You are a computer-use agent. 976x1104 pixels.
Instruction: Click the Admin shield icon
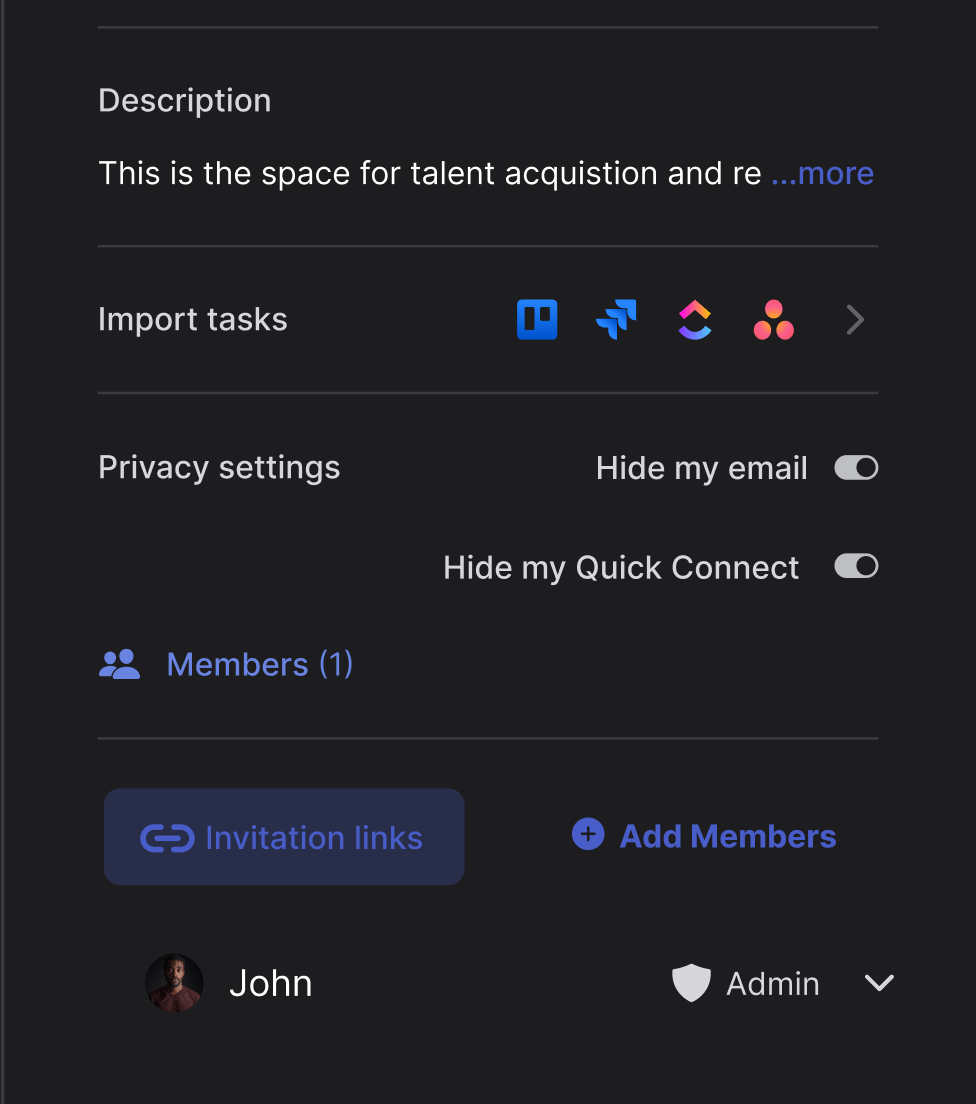click(691, 984)
